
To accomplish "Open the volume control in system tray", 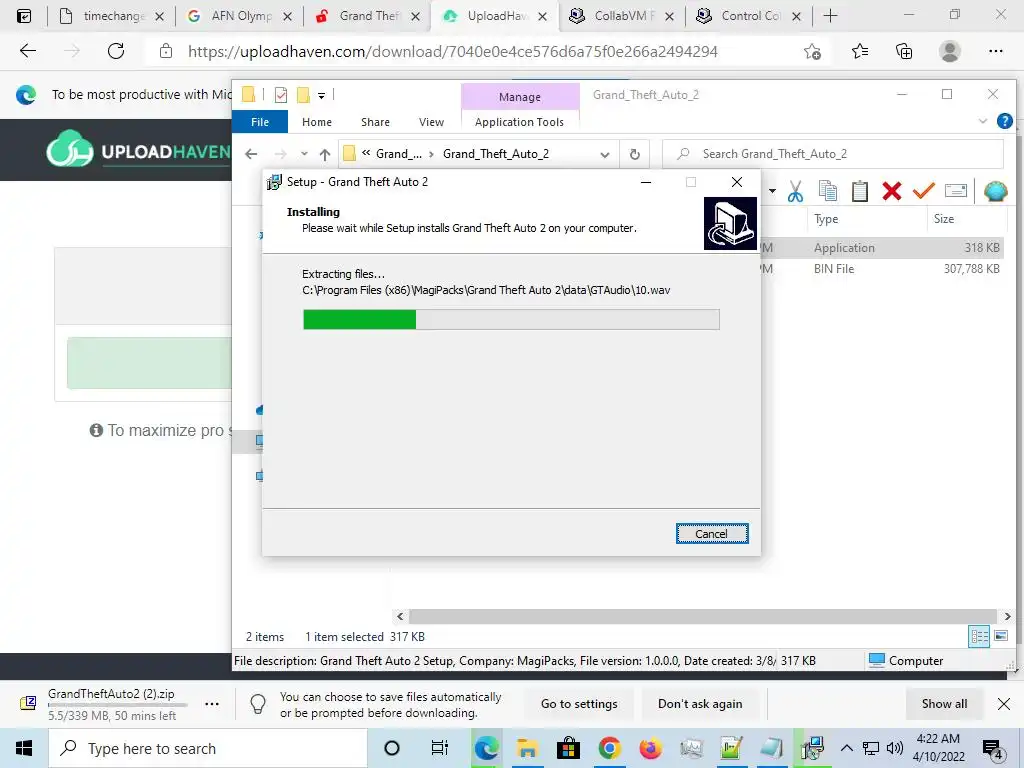I will point(895,748).
